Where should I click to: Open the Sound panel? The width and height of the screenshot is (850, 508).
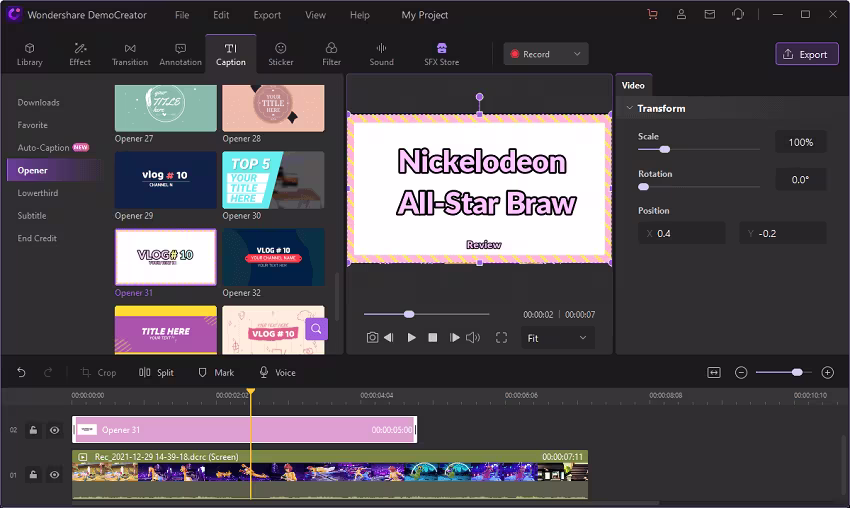click(382, 54)
